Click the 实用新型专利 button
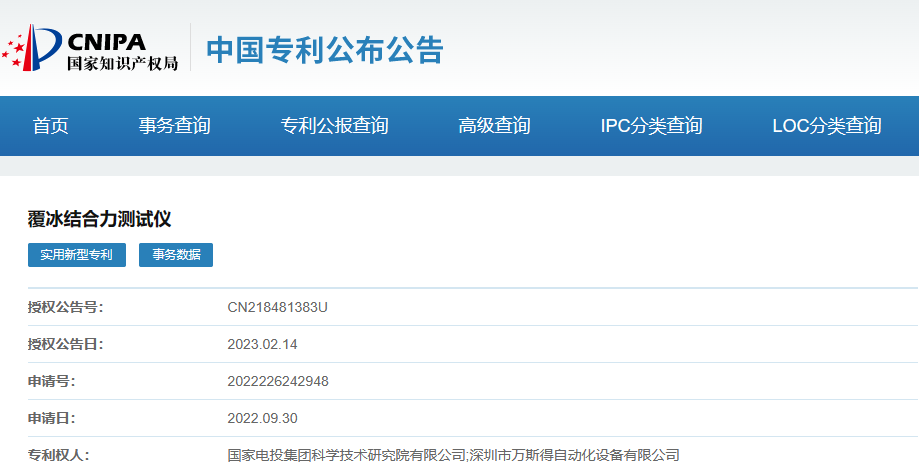 click(x=77, y=255)
